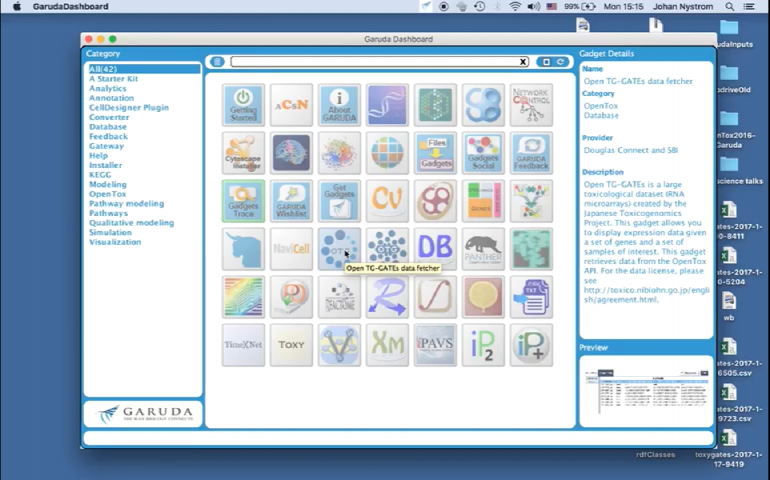Choose the Pathway modeling category
Image resolution: width=770 pixels, height=480 pixels.
point(126,203)
